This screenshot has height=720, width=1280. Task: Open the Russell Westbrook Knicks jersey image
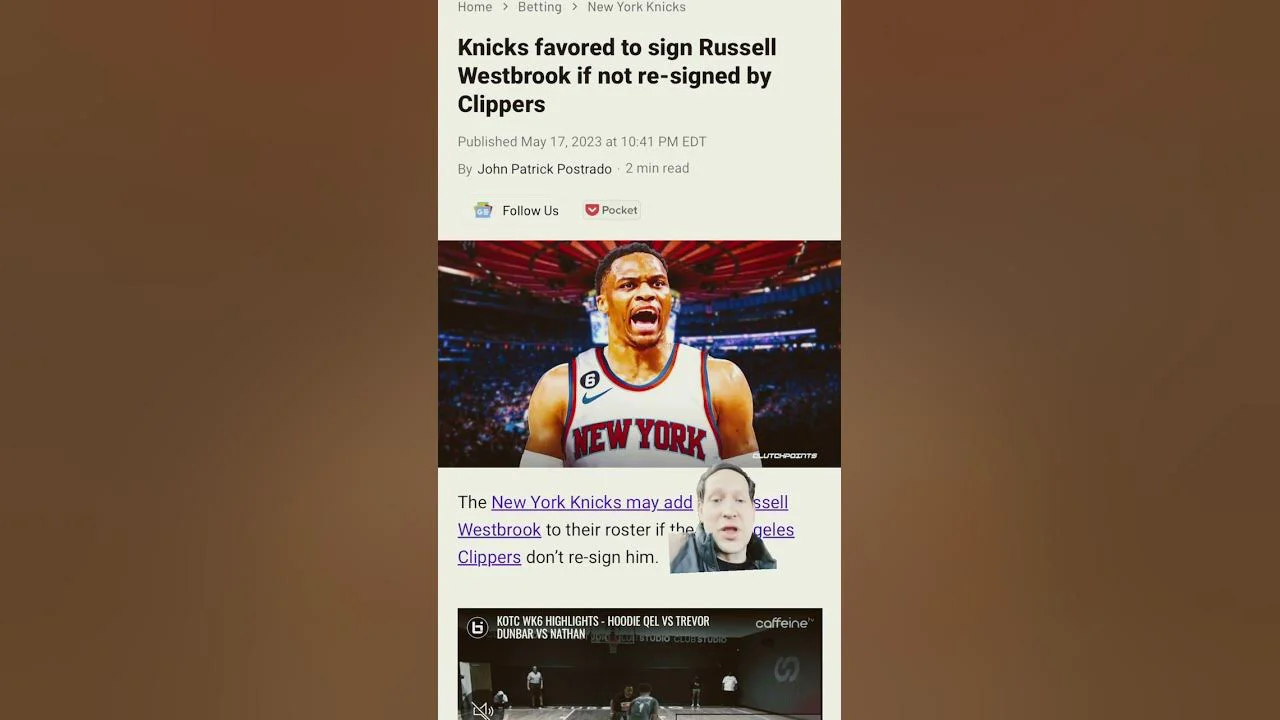click(639, 353)
